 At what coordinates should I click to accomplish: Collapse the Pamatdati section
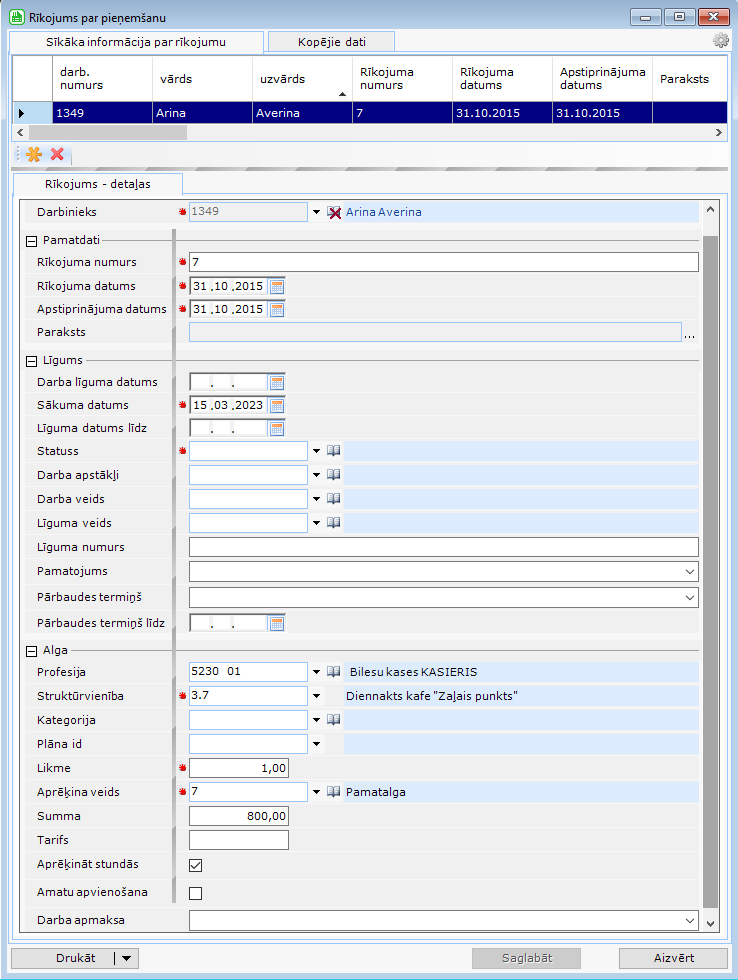[32, 240]
